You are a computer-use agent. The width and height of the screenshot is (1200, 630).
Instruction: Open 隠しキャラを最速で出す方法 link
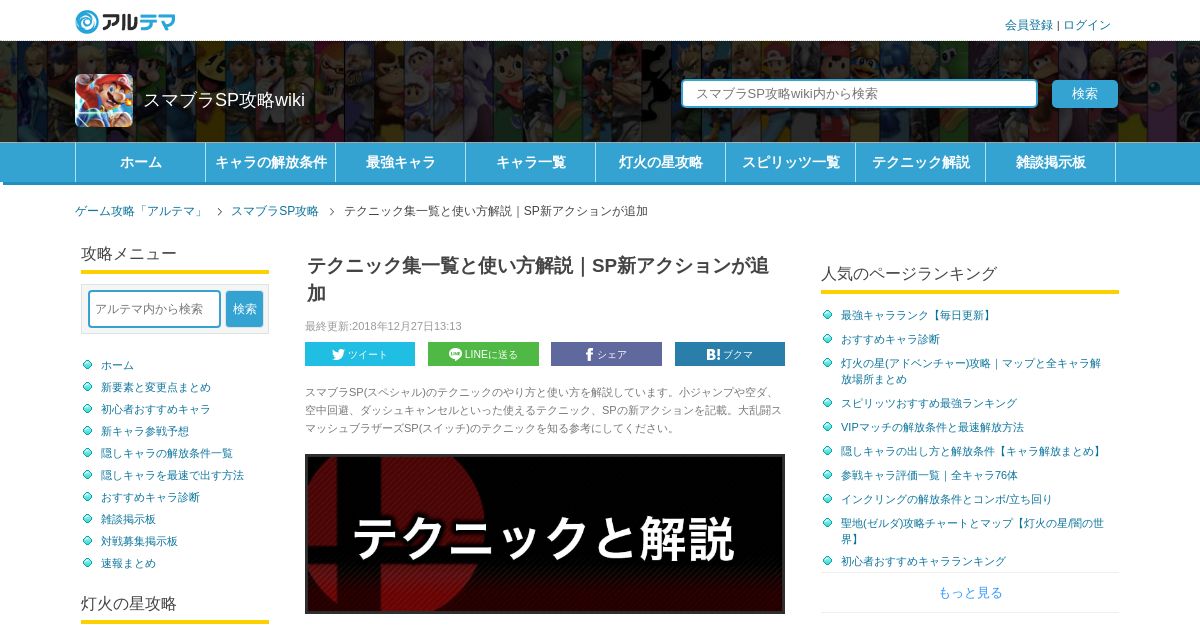pyautogui.click(x=172, y=475)
